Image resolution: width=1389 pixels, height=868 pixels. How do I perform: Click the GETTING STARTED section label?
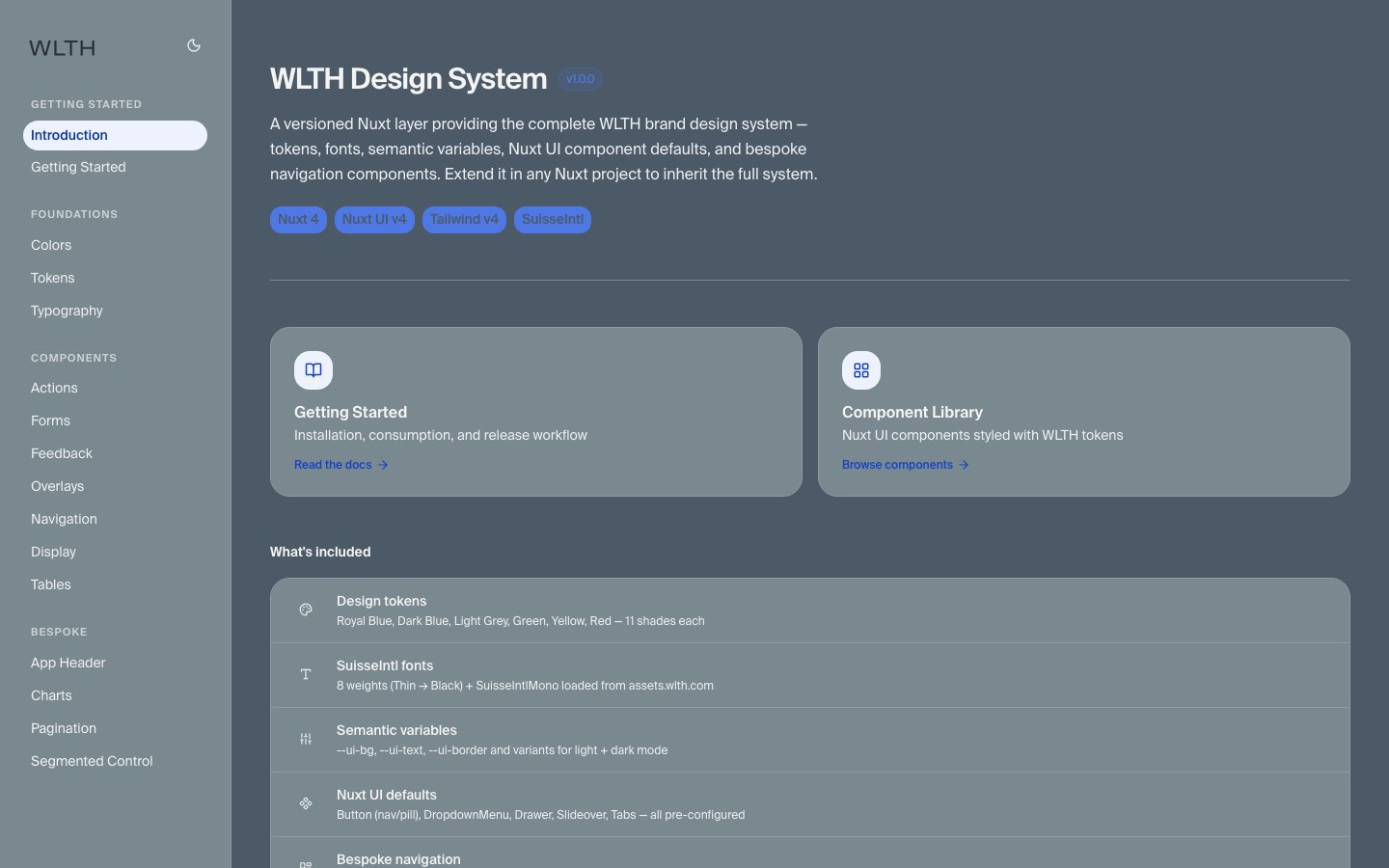(x=86, y=104)
